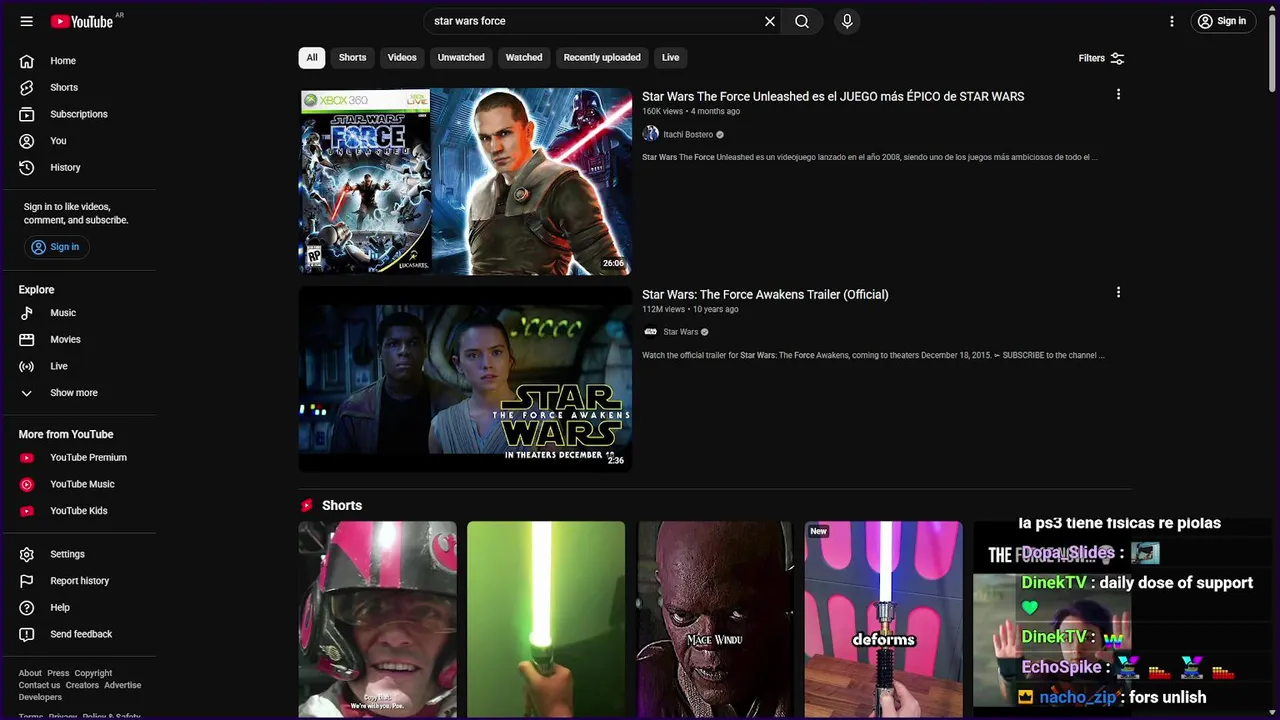Open the green lightsaber Short
The height and width of the screenshot is (720, 1280).
pyautogui.click(x=546, y=619)
